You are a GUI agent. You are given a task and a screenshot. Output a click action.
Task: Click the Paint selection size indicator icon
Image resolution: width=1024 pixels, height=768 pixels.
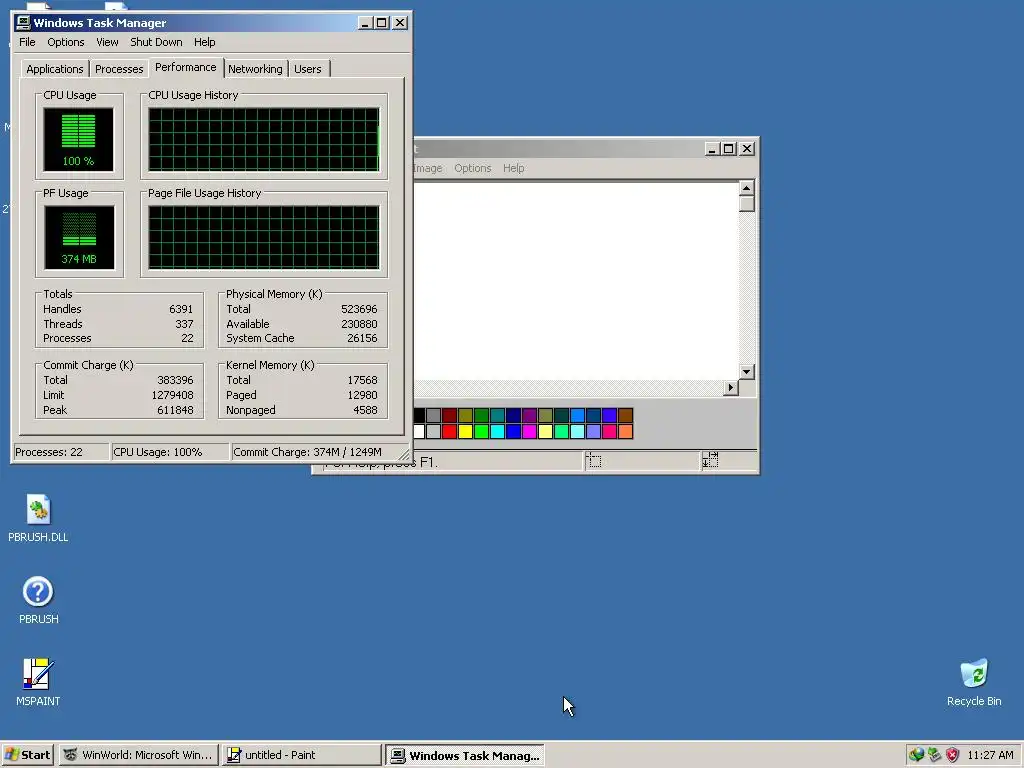tap(711, 460)
